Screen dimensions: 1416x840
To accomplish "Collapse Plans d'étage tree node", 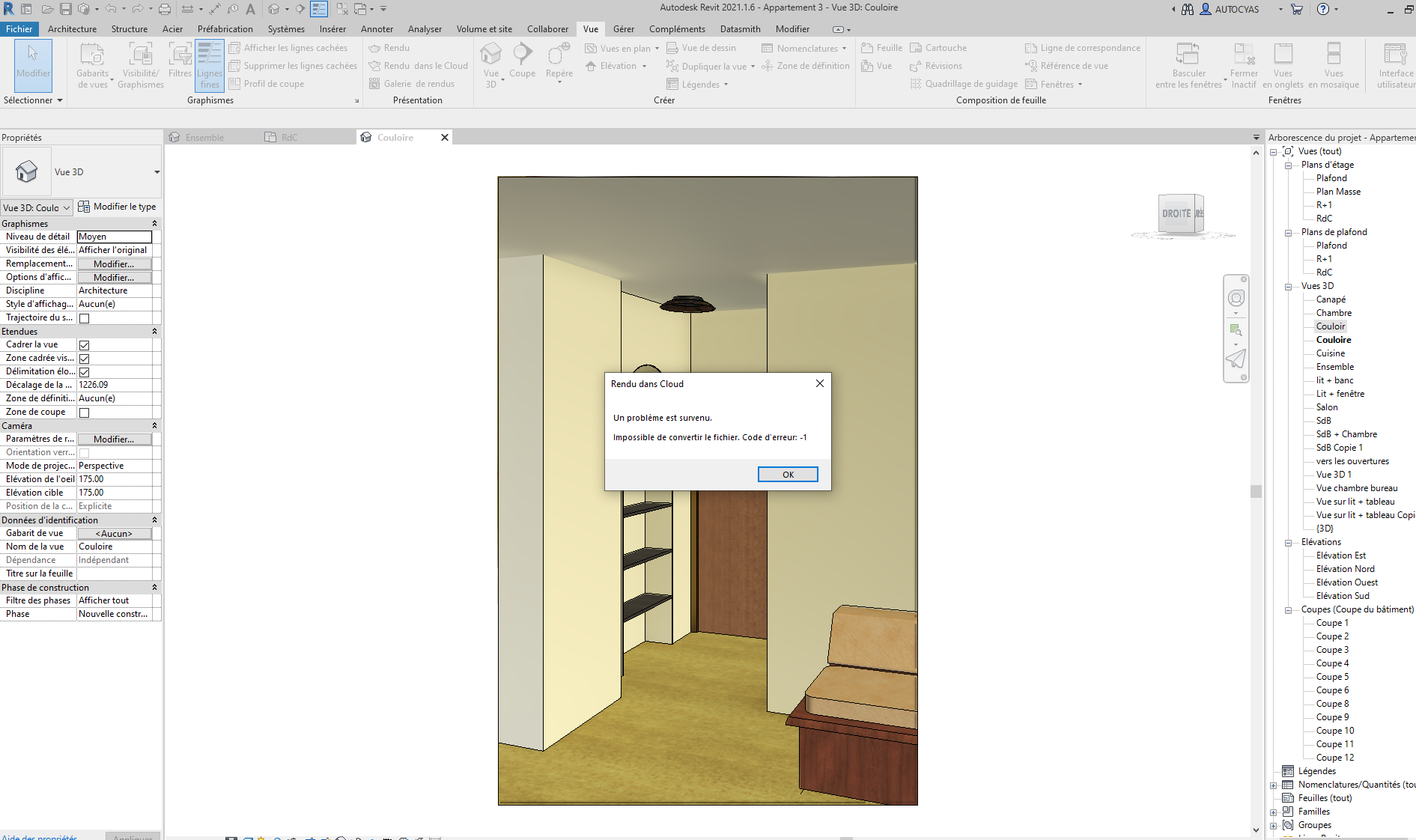I will tap(1288, 165).
